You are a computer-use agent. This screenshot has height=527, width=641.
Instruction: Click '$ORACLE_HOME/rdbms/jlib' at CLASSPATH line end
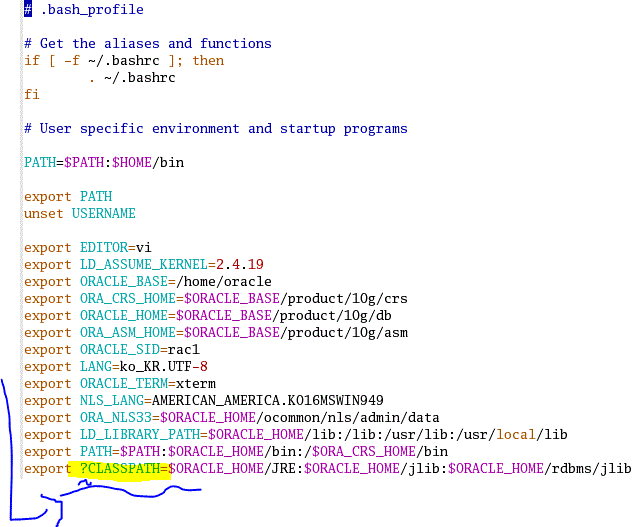point(540,469)
